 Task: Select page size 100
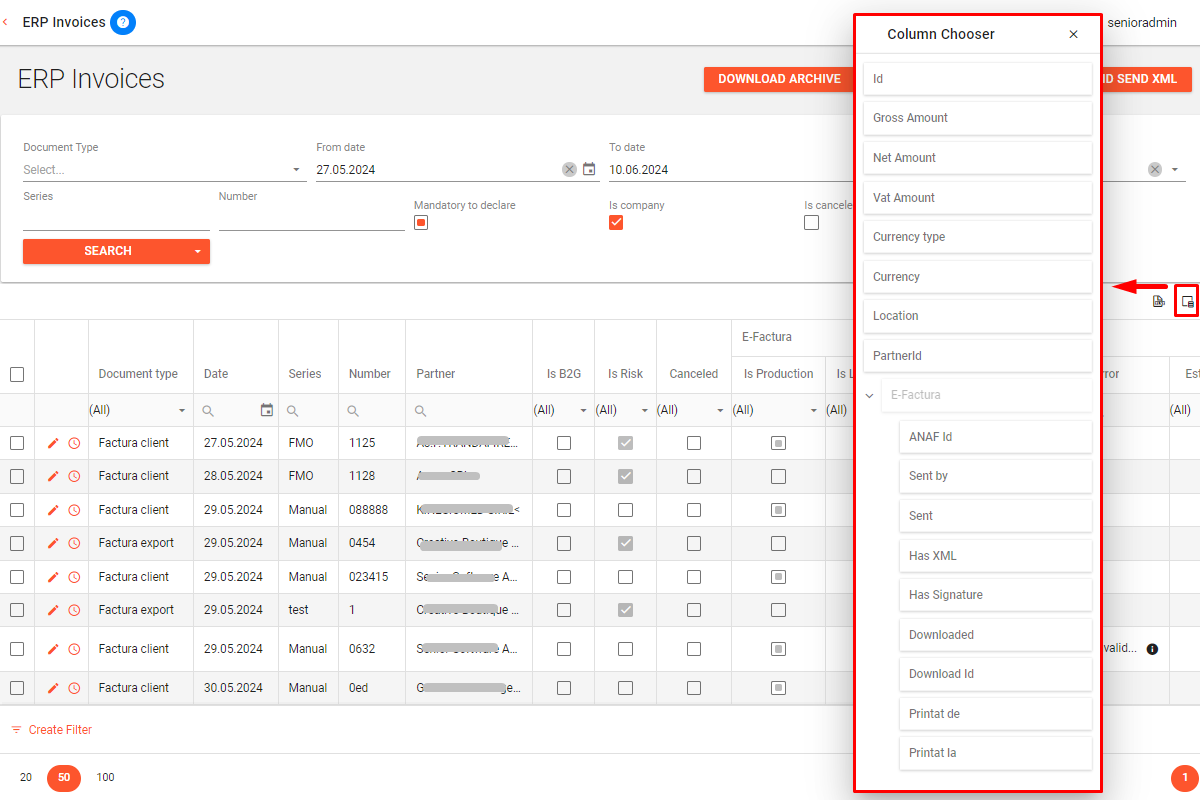105,777
